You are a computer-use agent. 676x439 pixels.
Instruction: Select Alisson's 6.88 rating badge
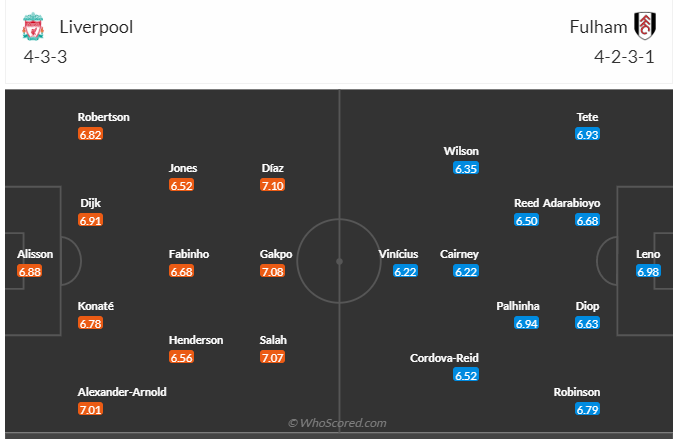[30, 271]
